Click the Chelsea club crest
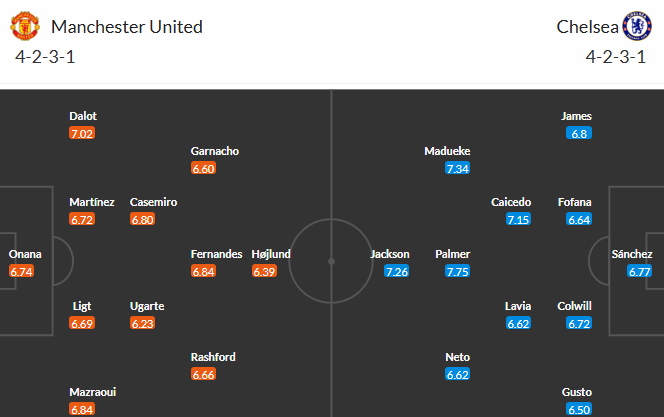Image resolution: width=664 pixels, height=417 pixels. tap(637, 26)
